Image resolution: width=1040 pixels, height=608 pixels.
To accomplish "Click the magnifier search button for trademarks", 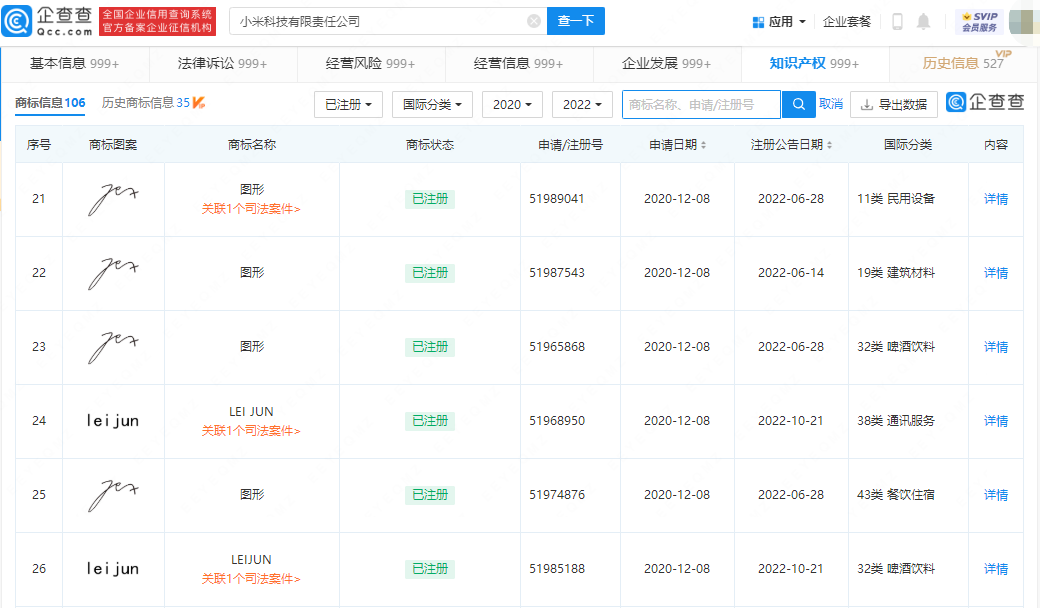I will click(799, 104).
